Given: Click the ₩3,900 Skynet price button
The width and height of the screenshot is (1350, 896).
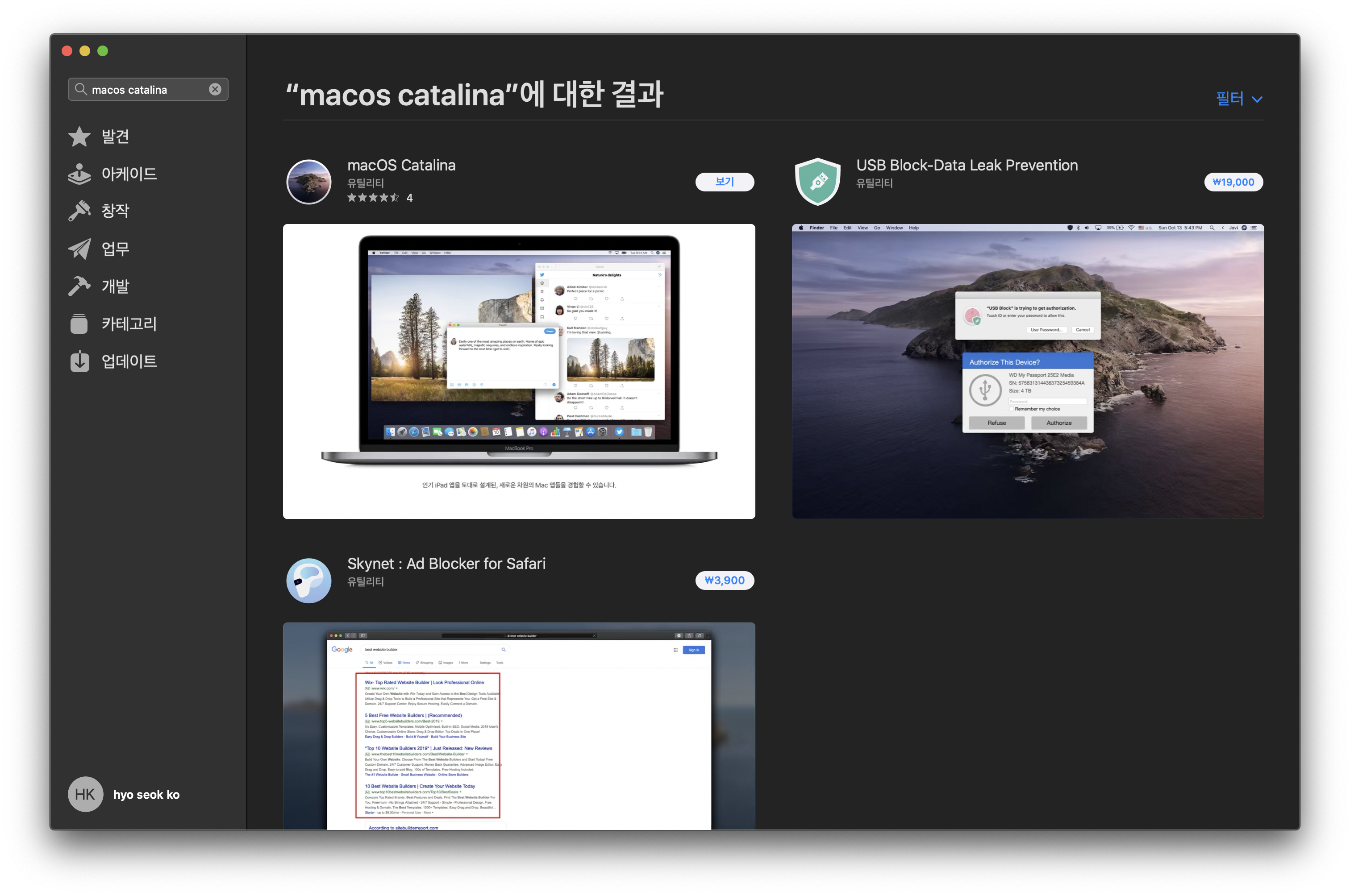Looking at the screenshot, I should tap(724, 581).
